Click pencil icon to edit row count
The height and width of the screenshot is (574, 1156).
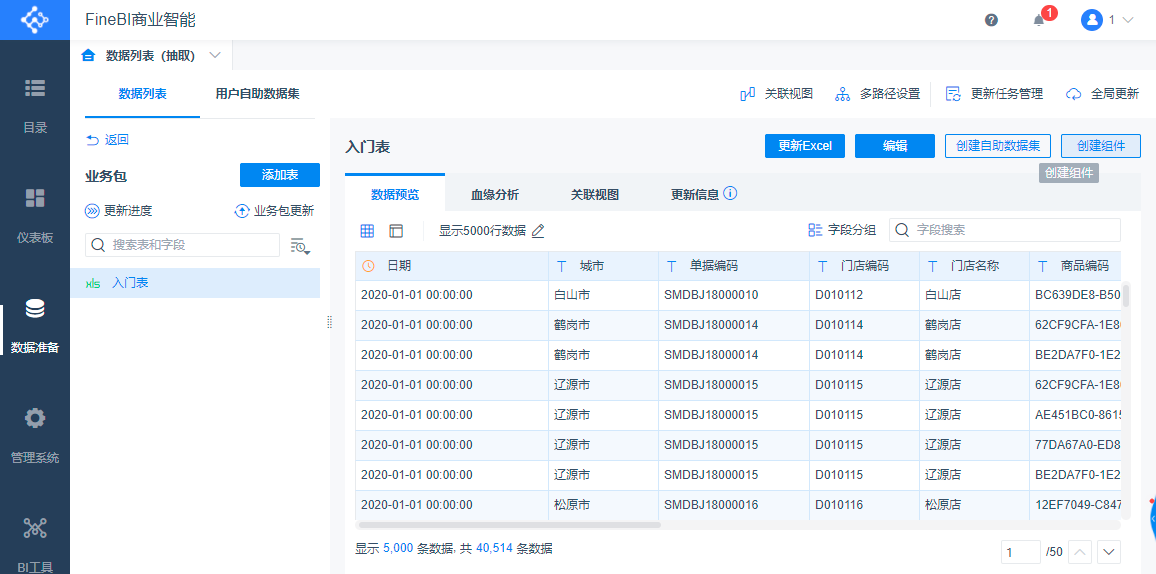pyautogui.click(x=538, y=231)
